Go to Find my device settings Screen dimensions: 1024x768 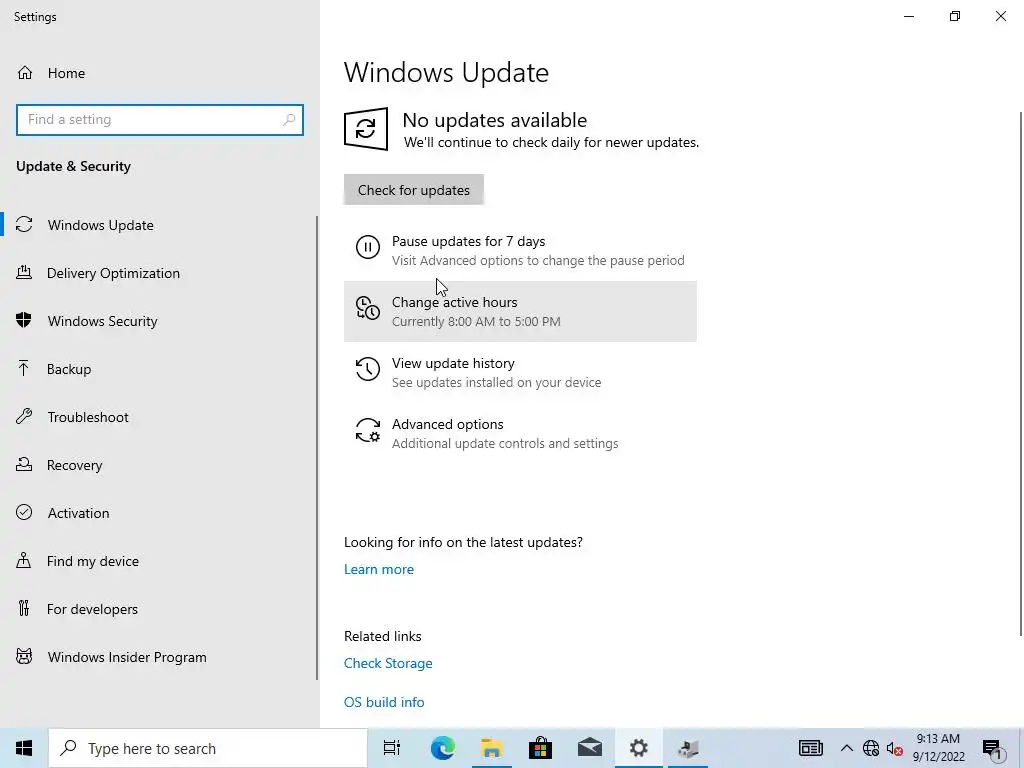(158, 561)
